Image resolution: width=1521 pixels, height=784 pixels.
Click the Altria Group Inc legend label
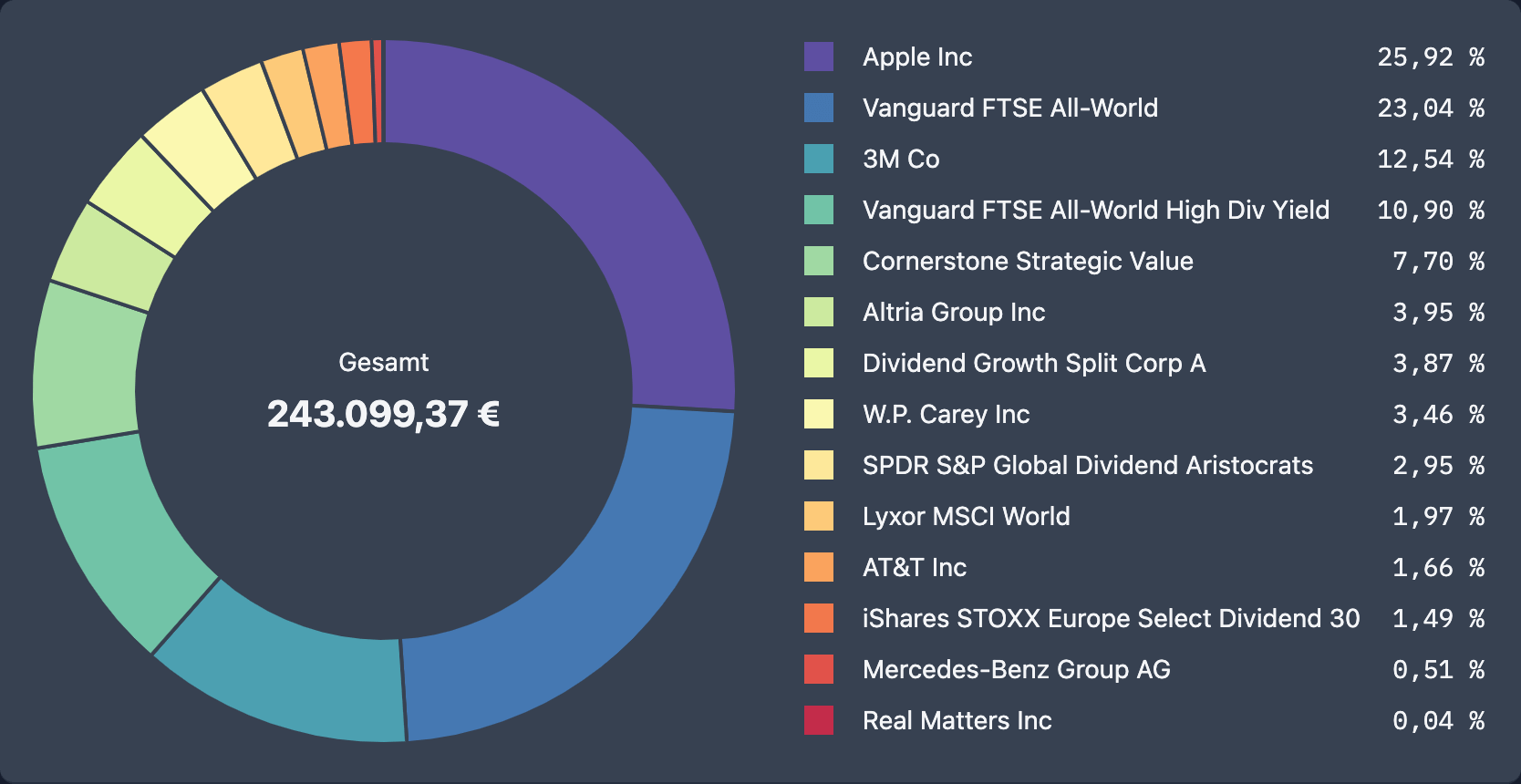[953, 312]
